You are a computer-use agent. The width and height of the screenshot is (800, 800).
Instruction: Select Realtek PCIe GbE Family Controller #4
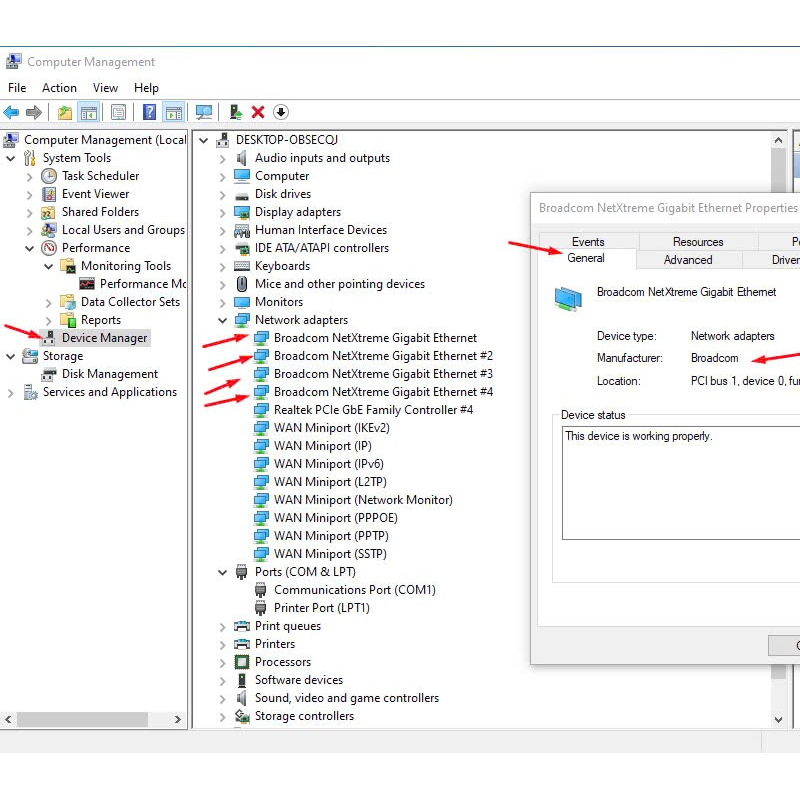(x=373, y=410)
